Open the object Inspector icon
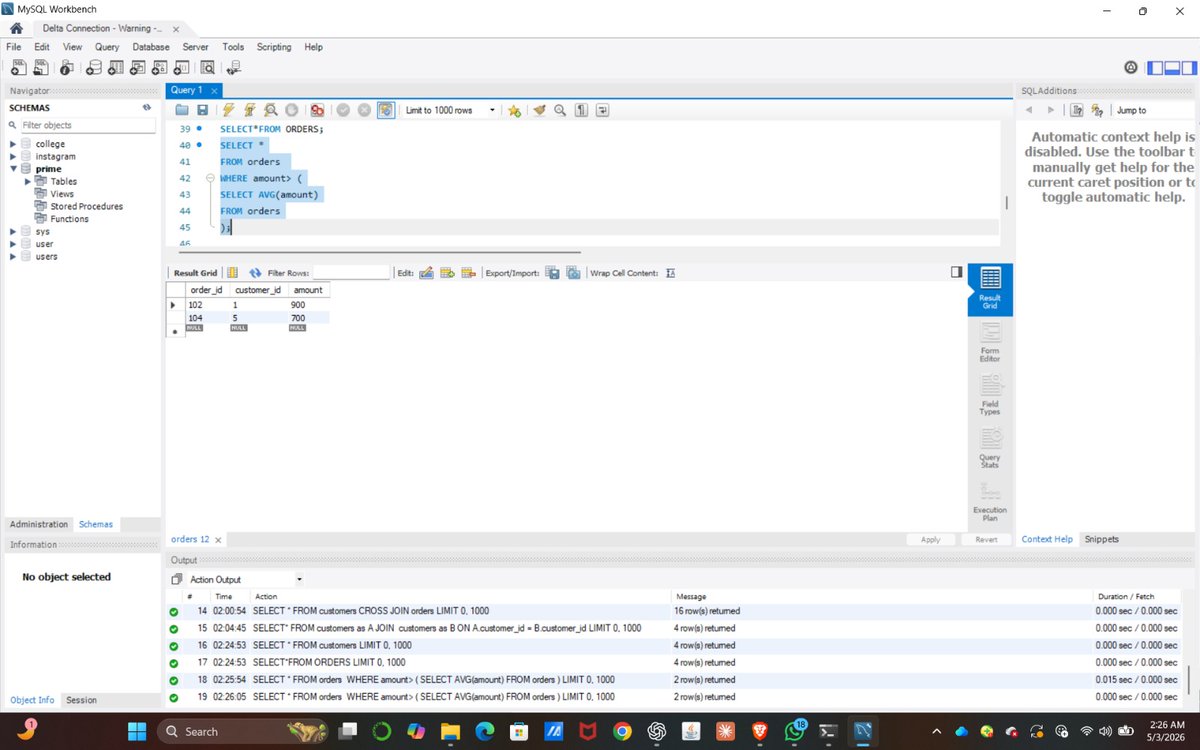 [x=67, y=68]
